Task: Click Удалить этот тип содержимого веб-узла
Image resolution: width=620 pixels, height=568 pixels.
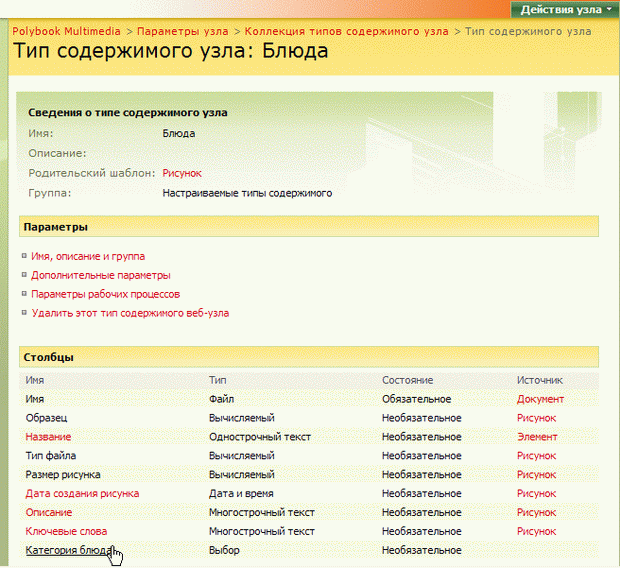Action: pyautogui.click(x=130, y=313)
